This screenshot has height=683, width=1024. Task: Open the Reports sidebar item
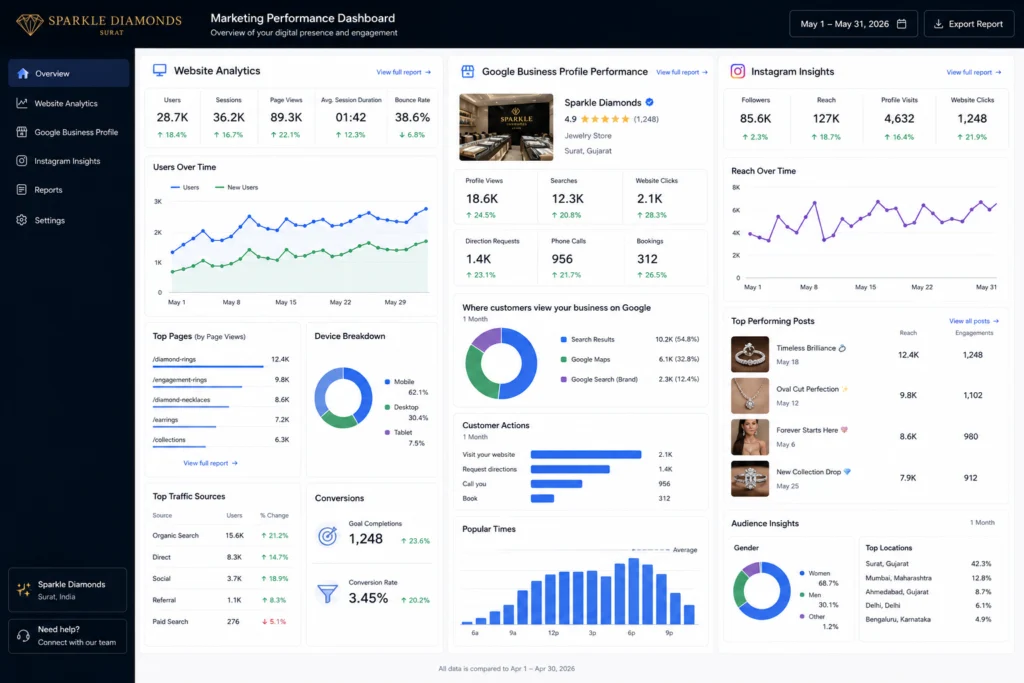click(69, 189)
